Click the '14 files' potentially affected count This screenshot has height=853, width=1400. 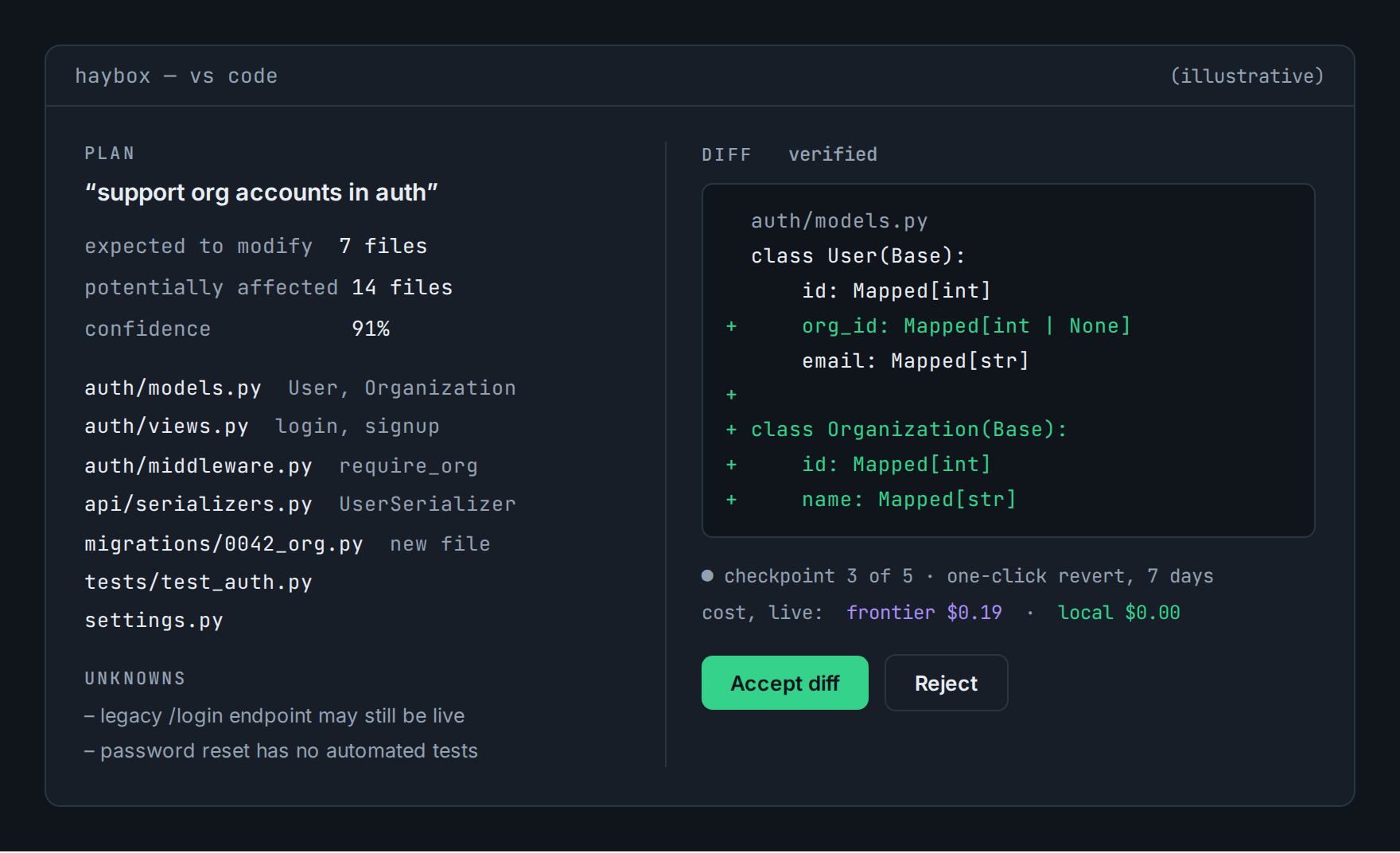tap(402, 288)
